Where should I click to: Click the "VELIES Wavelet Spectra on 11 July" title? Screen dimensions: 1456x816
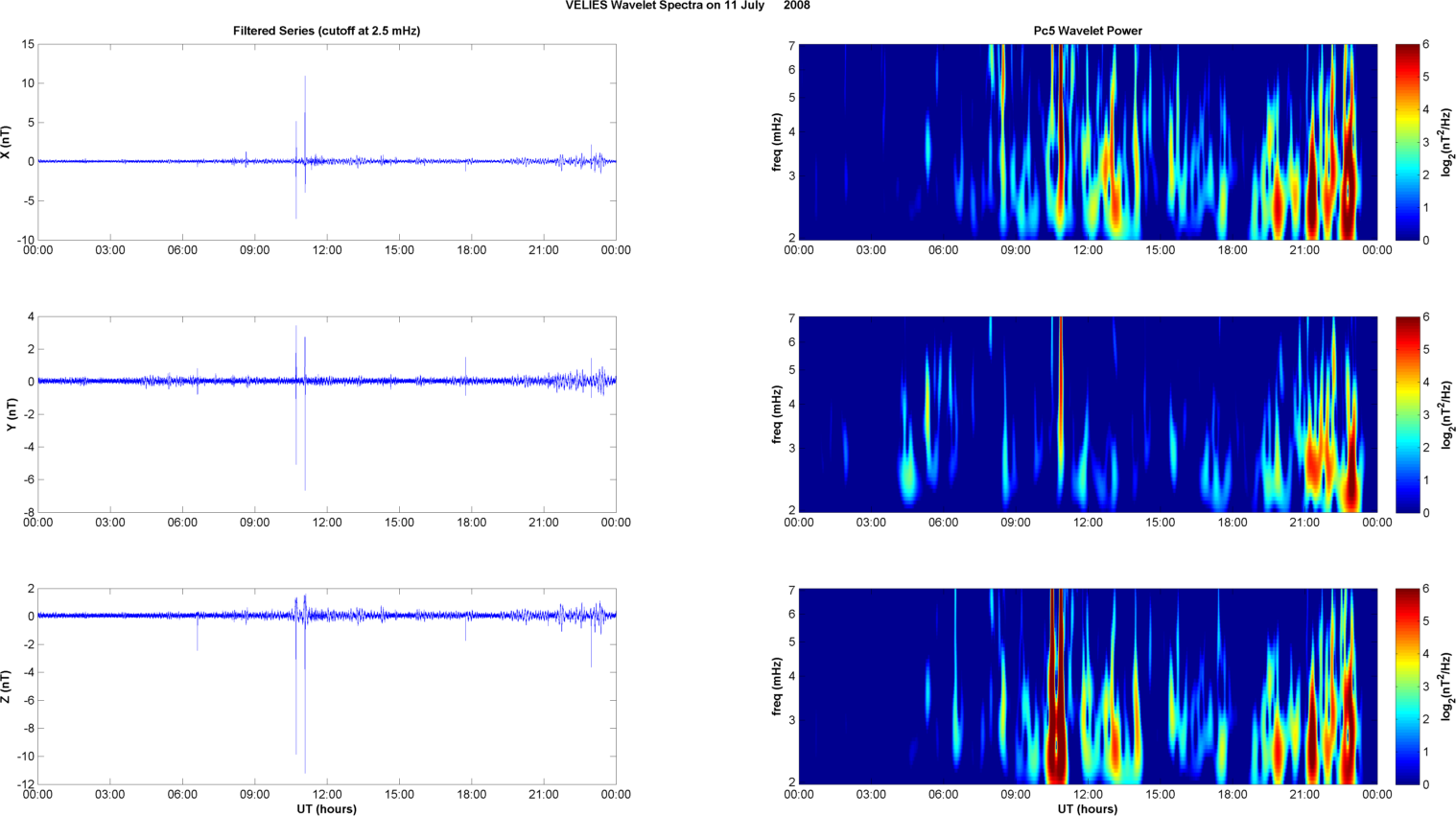[x=665, y=6]
